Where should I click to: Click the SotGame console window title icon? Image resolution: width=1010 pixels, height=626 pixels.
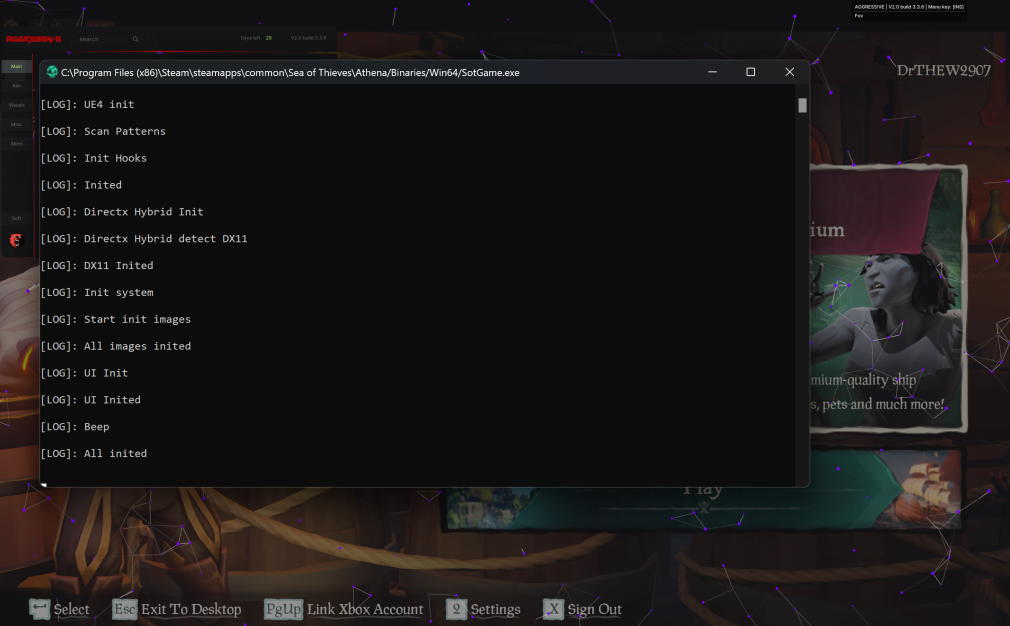pos(52,72)
